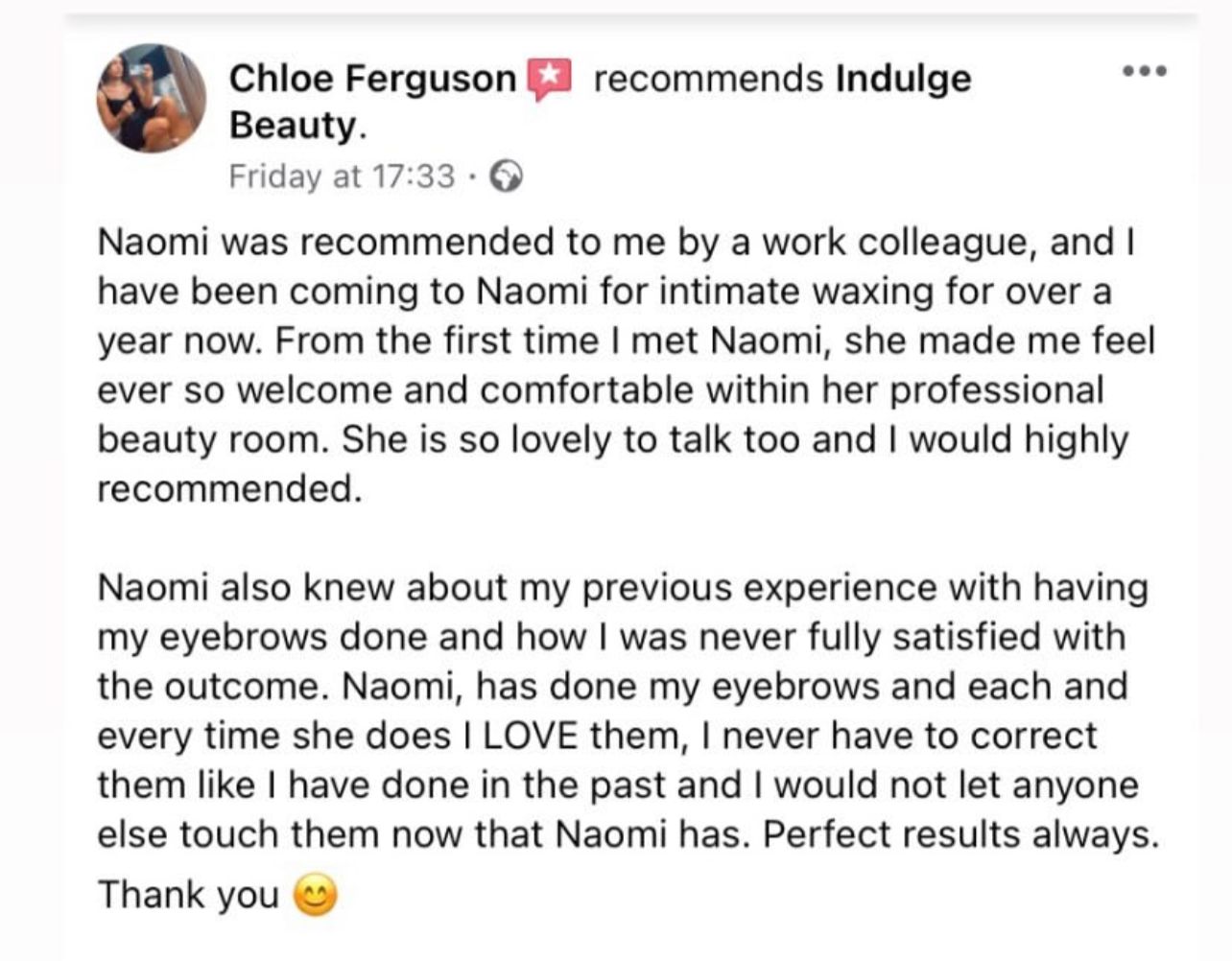Image resolution: width=1232 pixels, height=961 pixels.
Task: Click the globe public privacy icon
Action: point(507,176)
